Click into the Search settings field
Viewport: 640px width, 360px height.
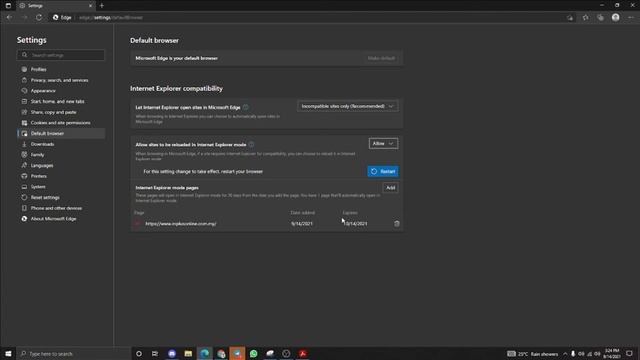[x=60, y=55]
